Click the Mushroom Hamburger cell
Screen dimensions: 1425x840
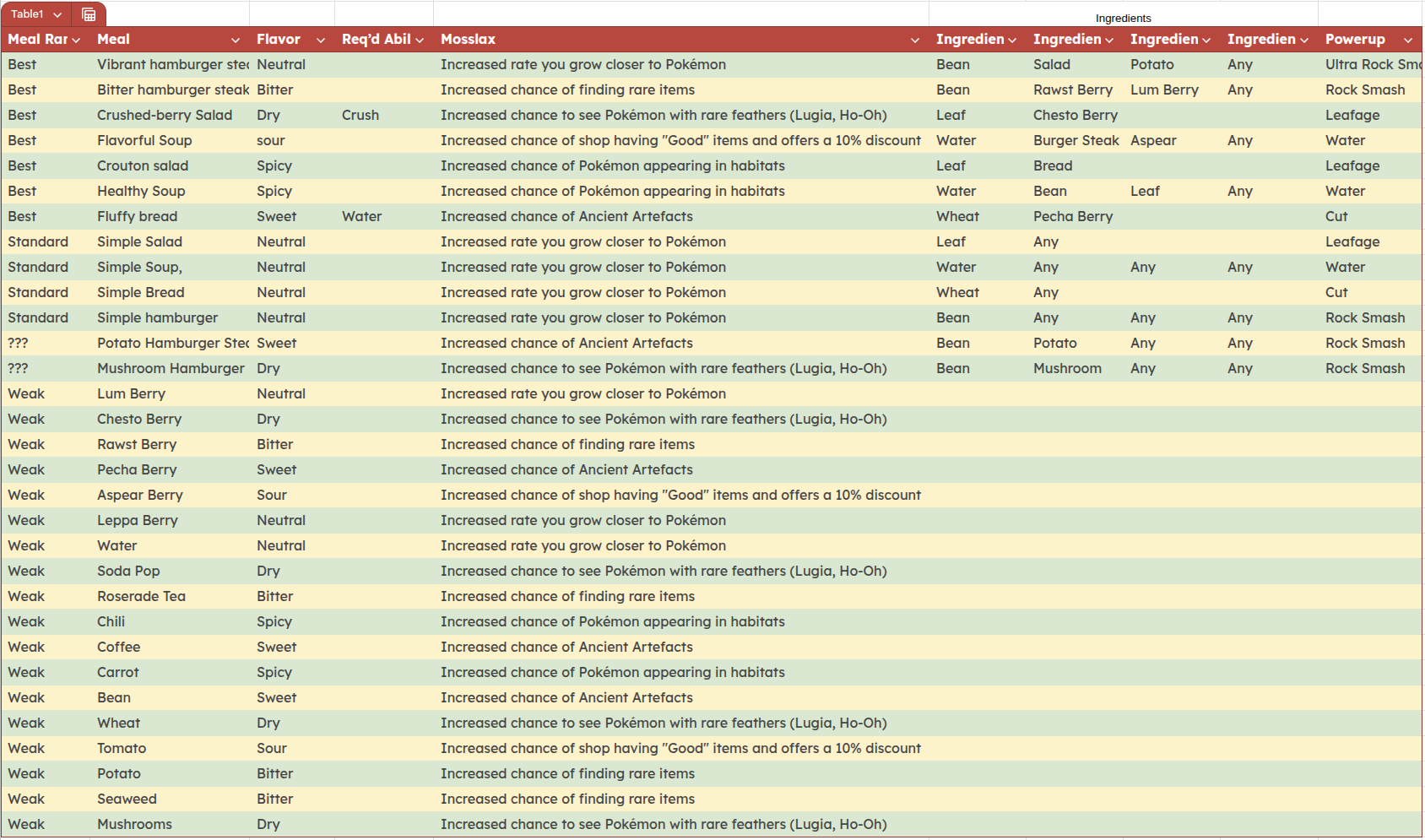click(x=170, y=368)
